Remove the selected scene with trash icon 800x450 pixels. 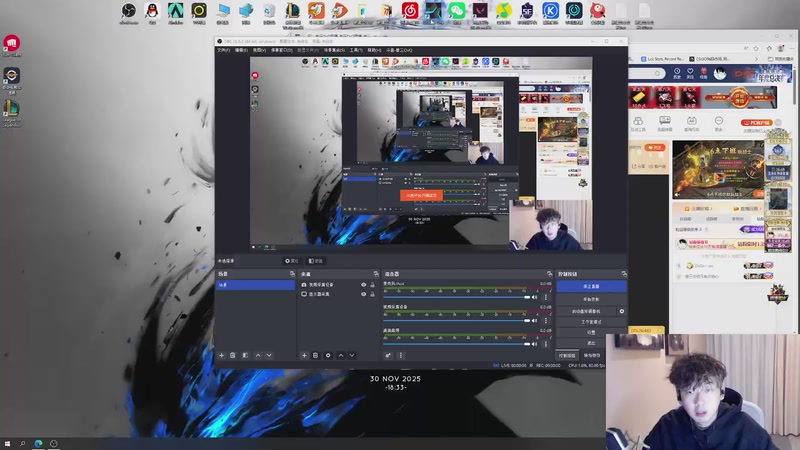[x=233, y=355]
